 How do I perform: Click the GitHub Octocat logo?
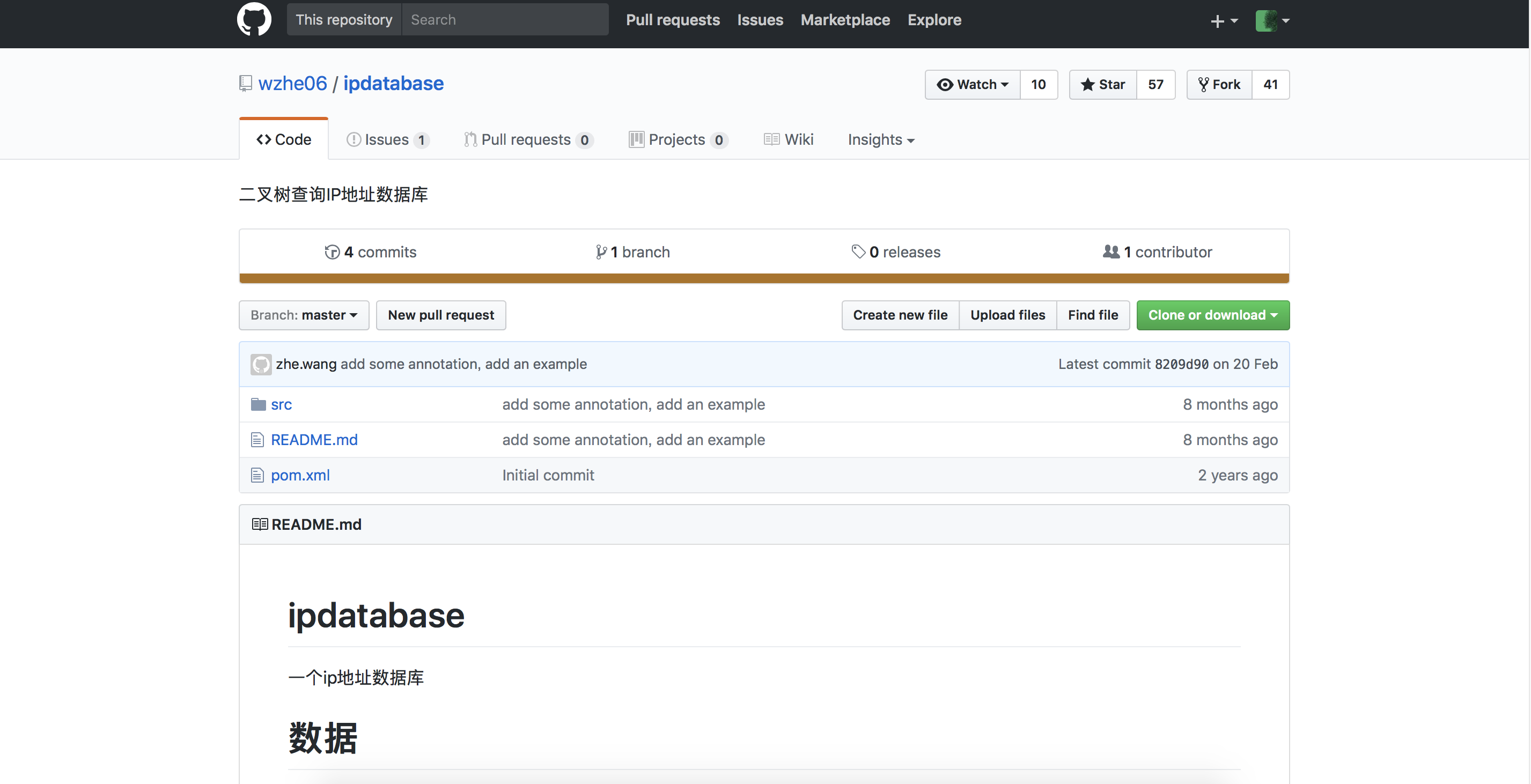coord(254,20)
